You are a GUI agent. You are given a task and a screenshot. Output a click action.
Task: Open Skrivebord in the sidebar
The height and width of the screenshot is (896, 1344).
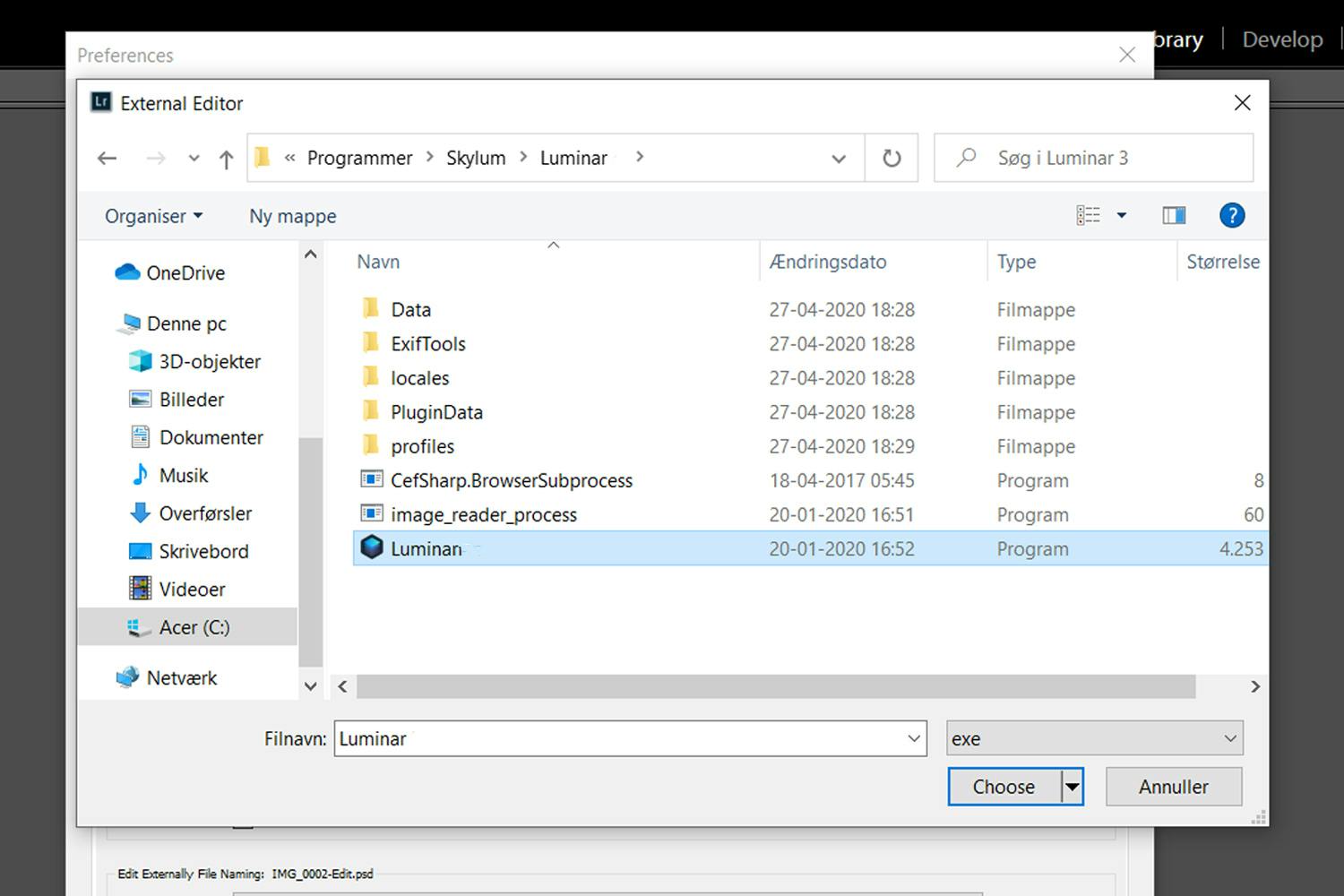point(188,551)
